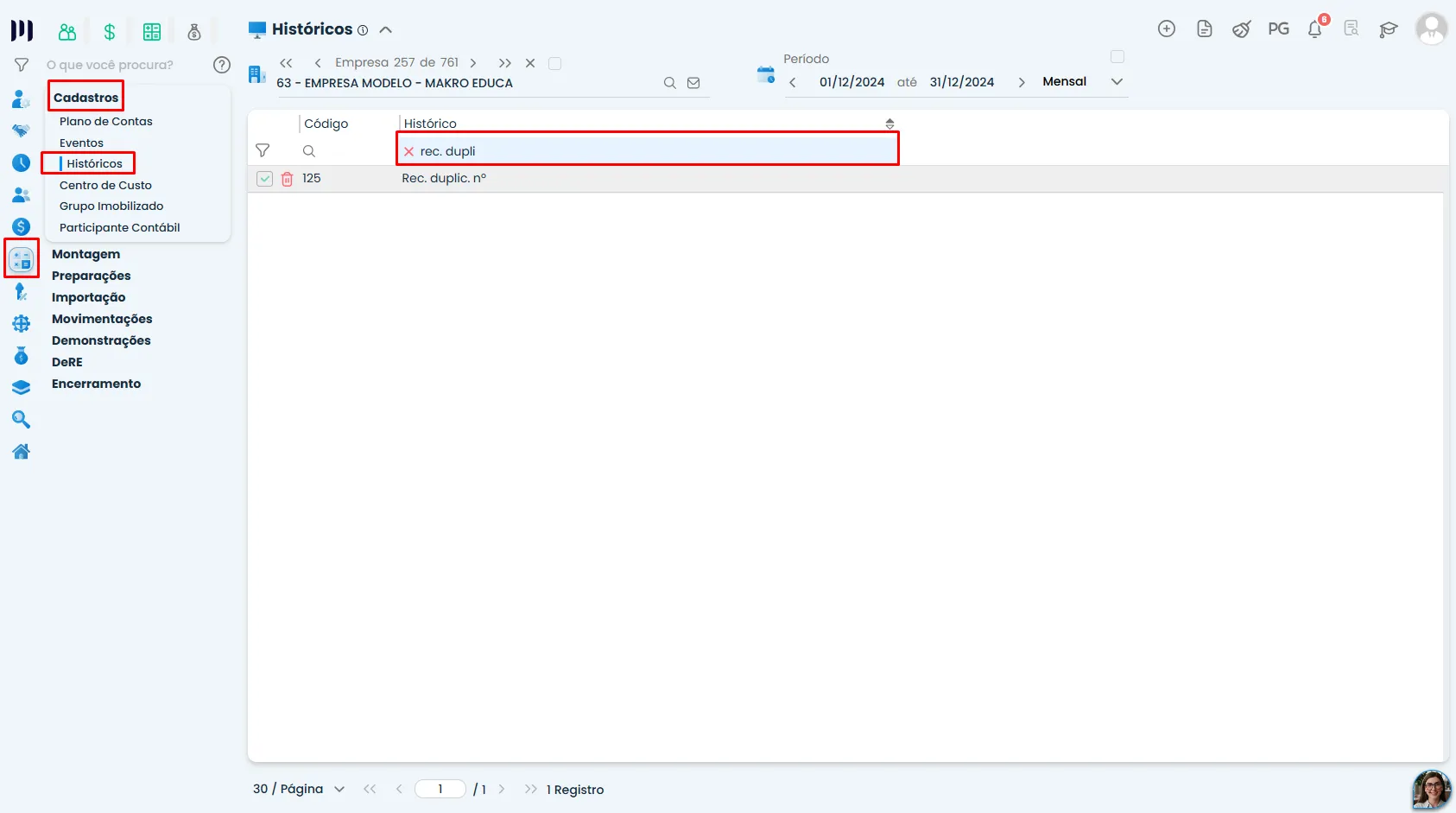
Task: Click the 'Rec. duplic. nº' record text
Action: 444,178
